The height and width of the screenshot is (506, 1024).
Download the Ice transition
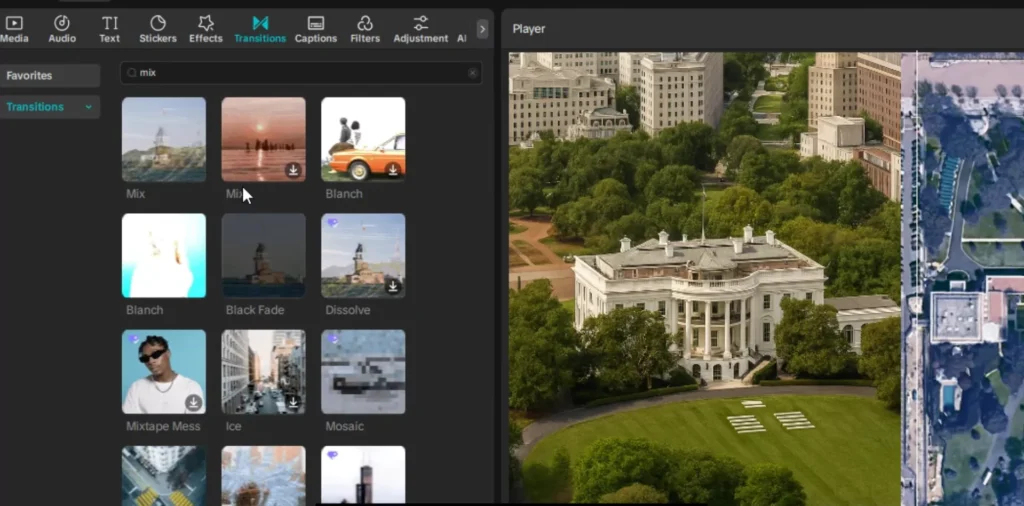293,402
